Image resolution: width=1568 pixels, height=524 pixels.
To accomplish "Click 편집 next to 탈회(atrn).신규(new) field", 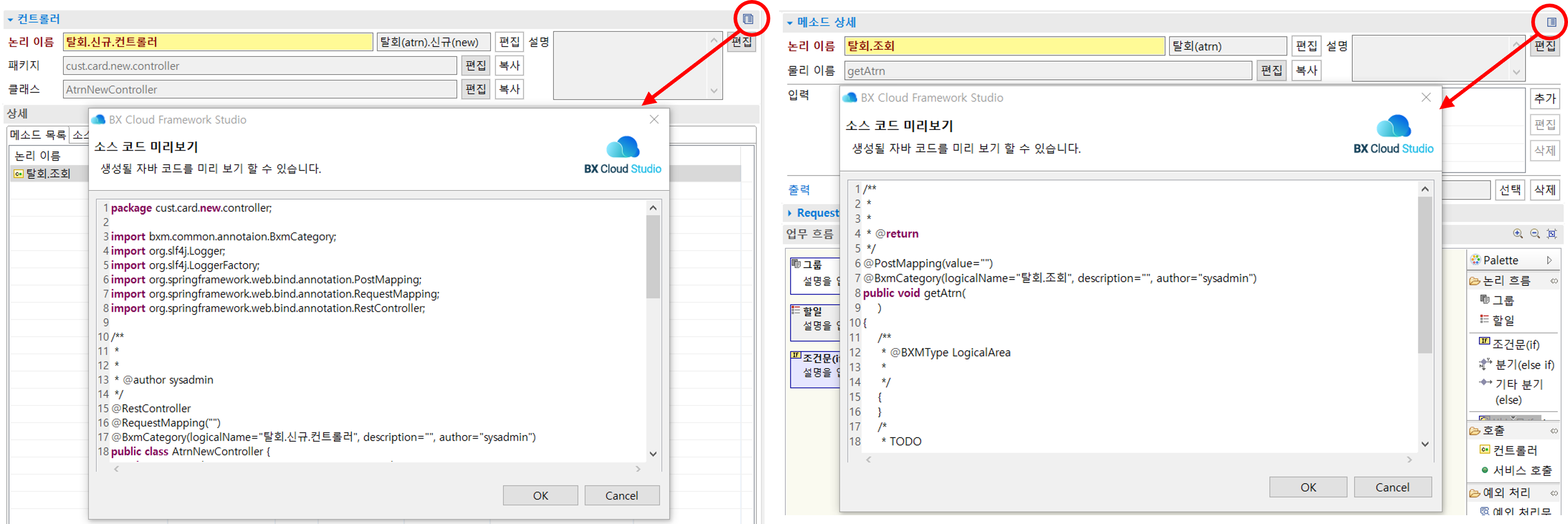I will pyautogui.click(x=509, y=42).
